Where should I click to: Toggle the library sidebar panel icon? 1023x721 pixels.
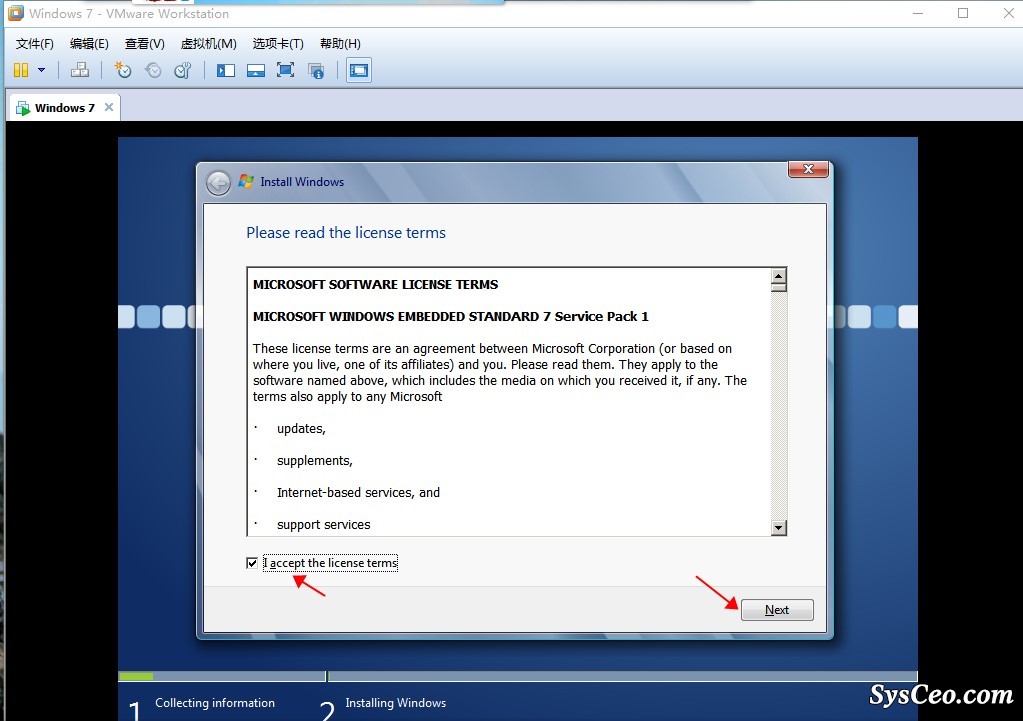point(226,70)
